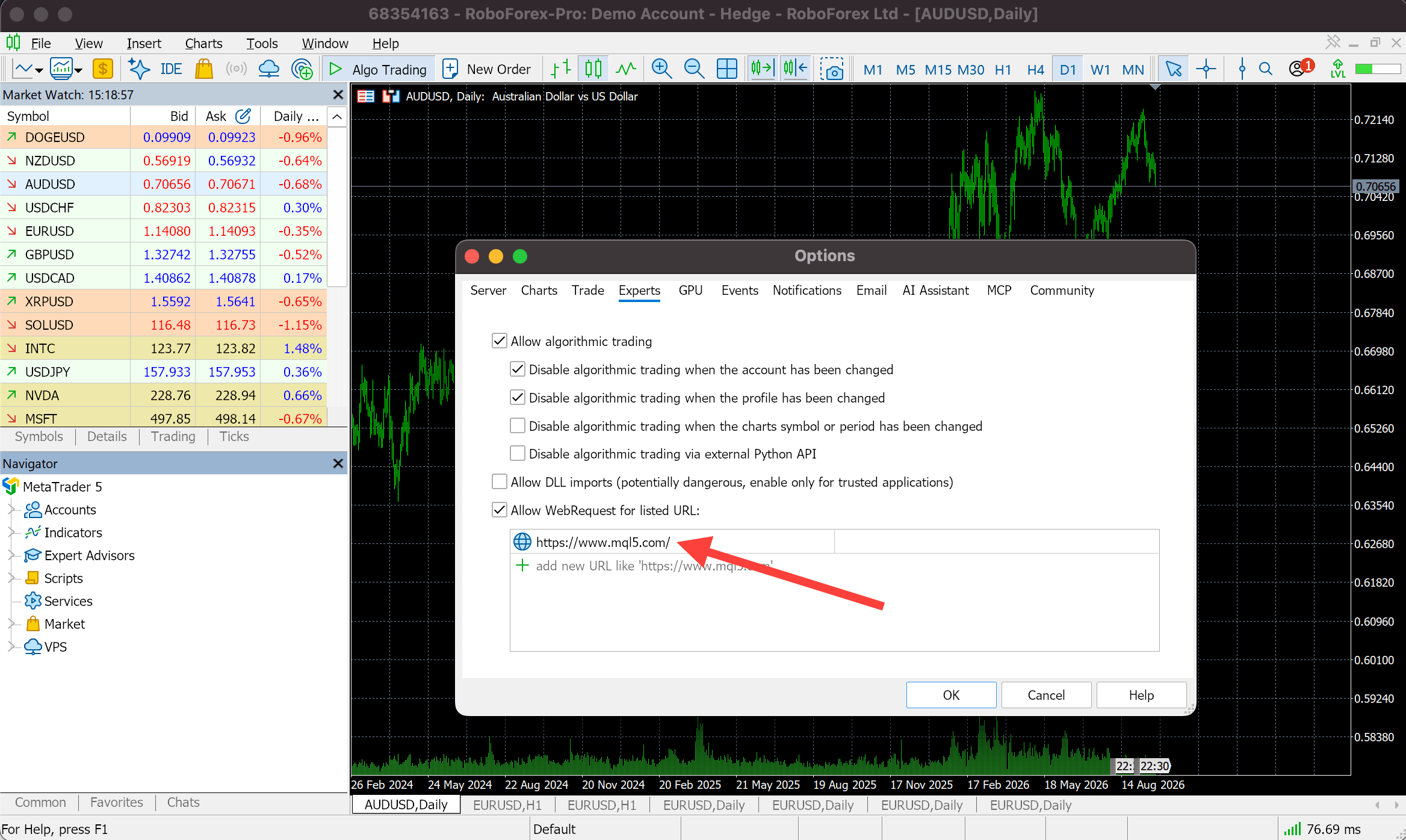Zoom out on the chart
The image size is (1406, 840).
click(x=694, y=69)
